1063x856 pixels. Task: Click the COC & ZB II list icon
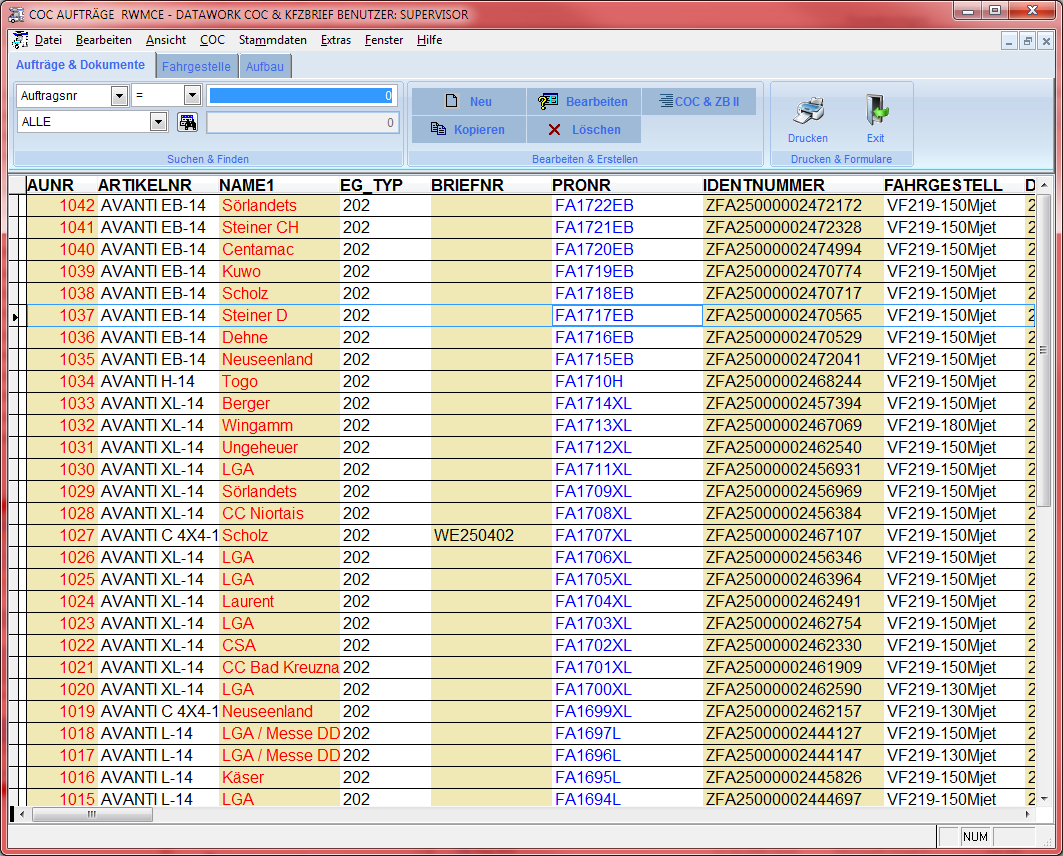click(666, 101)
